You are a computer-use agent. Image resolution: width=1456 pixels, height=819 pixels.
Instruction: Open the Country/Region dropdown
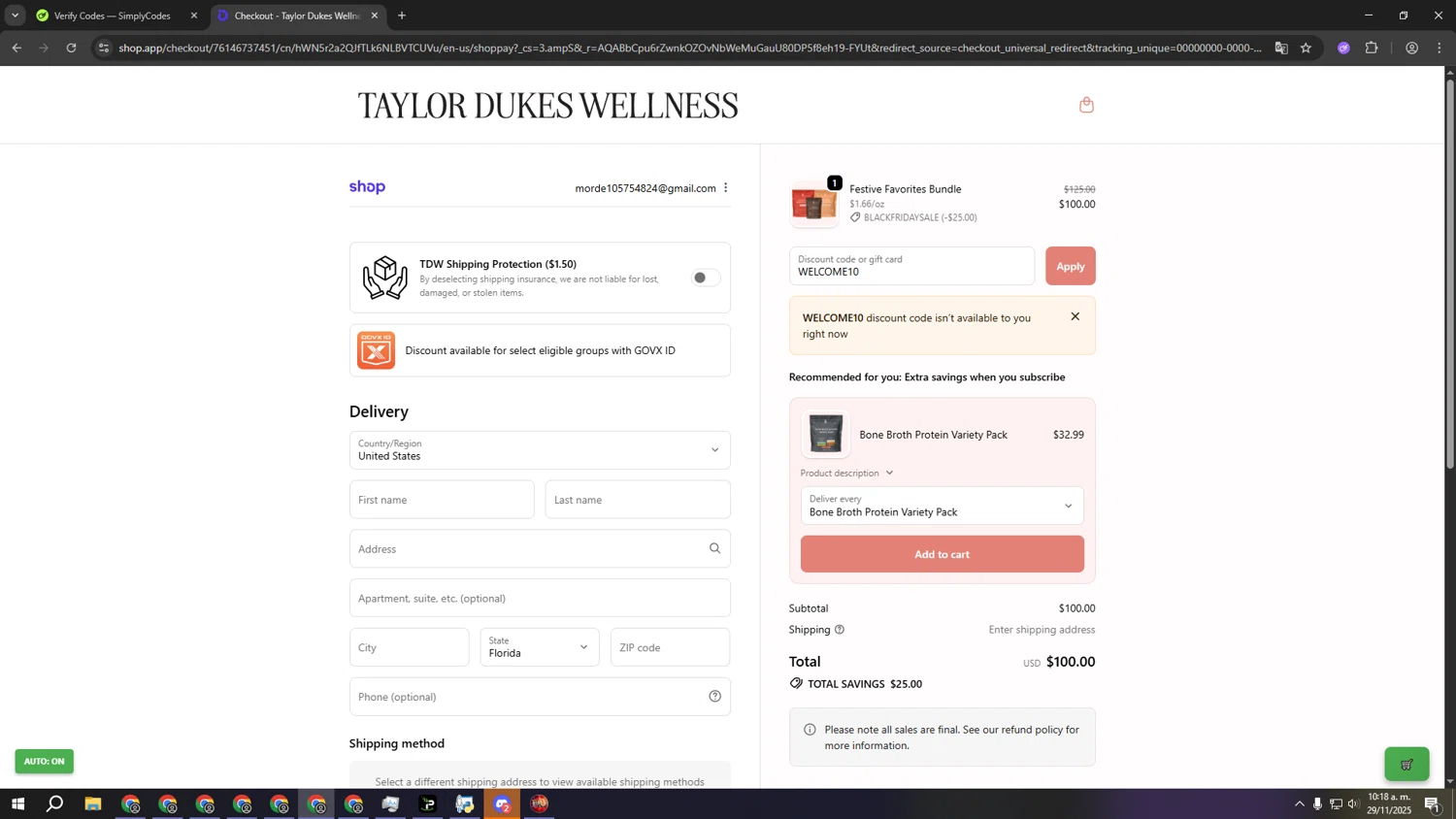click(x=540, y=450)
